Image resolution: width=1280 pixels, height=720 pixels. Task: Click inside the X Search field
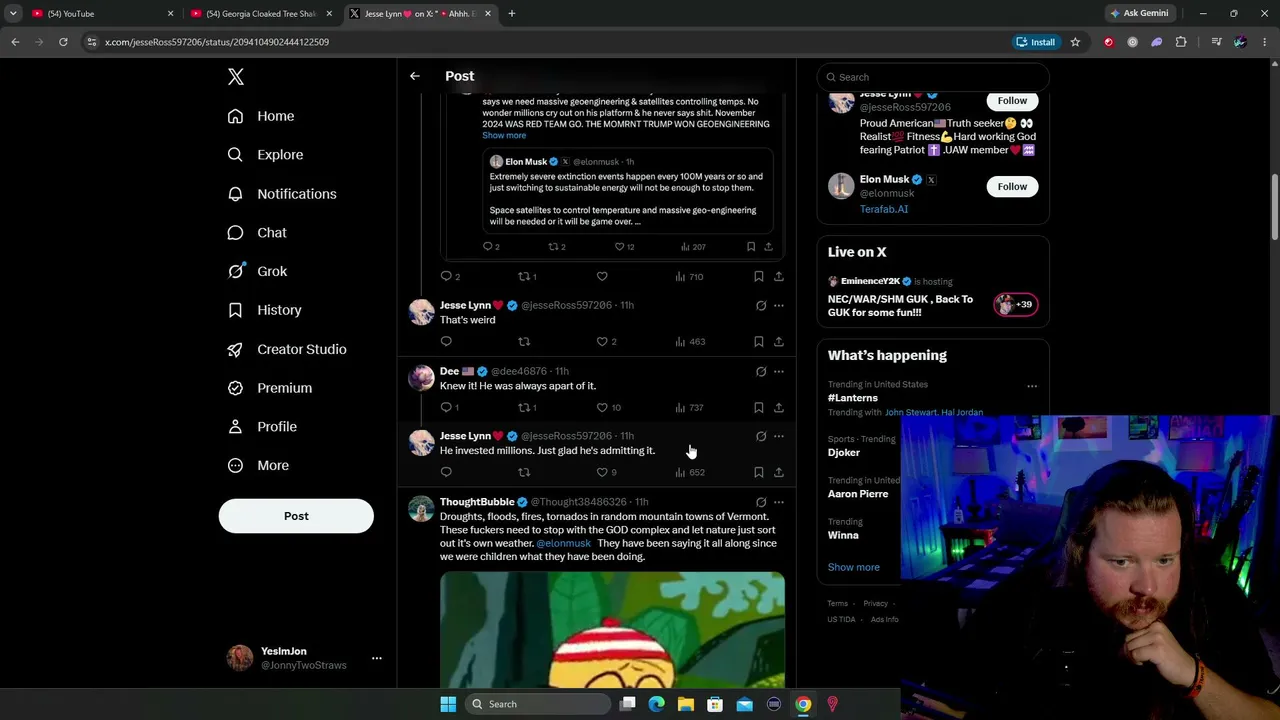coord(933,77)
